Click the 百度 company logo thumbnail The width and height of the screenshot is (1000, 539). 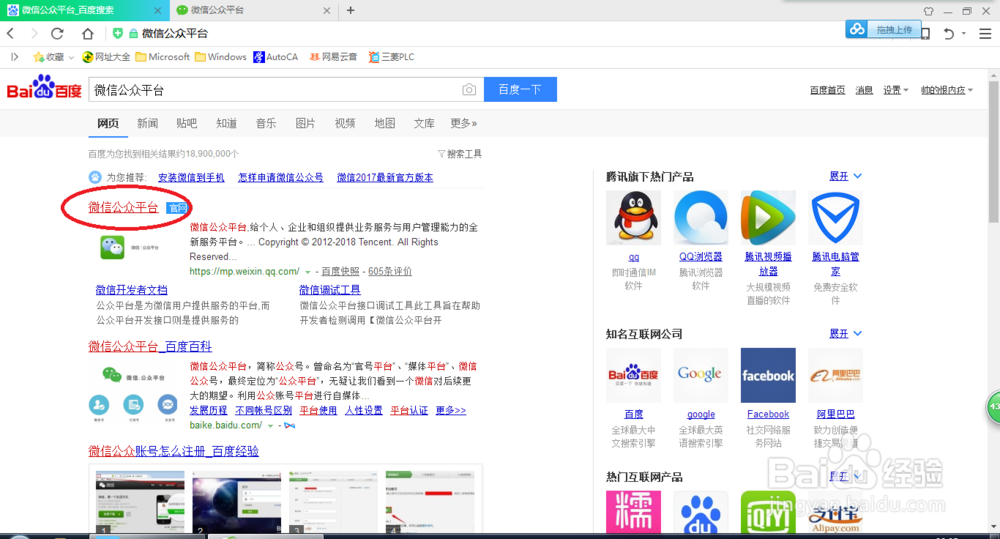(x=633, y=375)
